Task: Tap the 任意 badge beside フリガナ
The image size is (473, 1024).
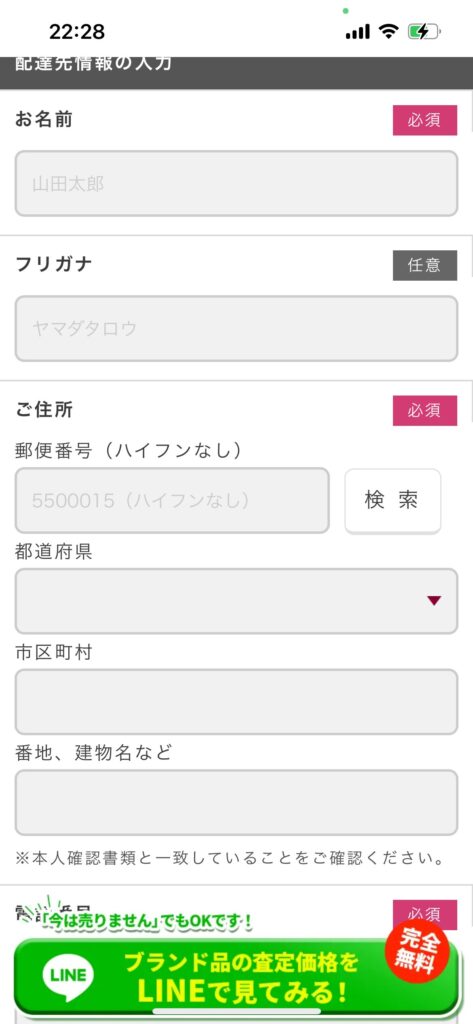Action: pos(425,265)
